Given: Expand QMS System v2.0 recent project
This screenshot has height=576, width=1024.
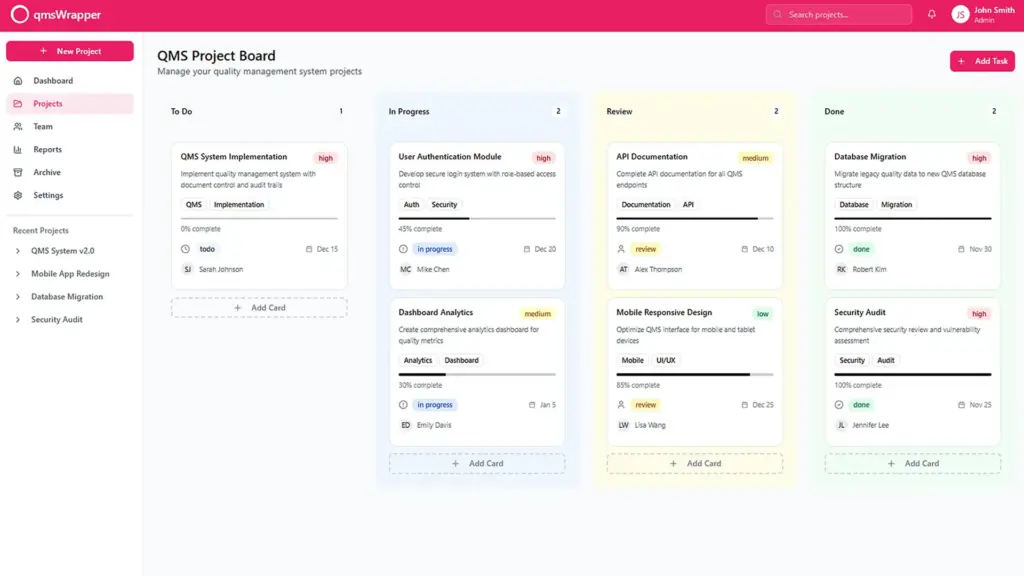Looking at the screenshot, I should pyautogui.click(x=18, y=251).
